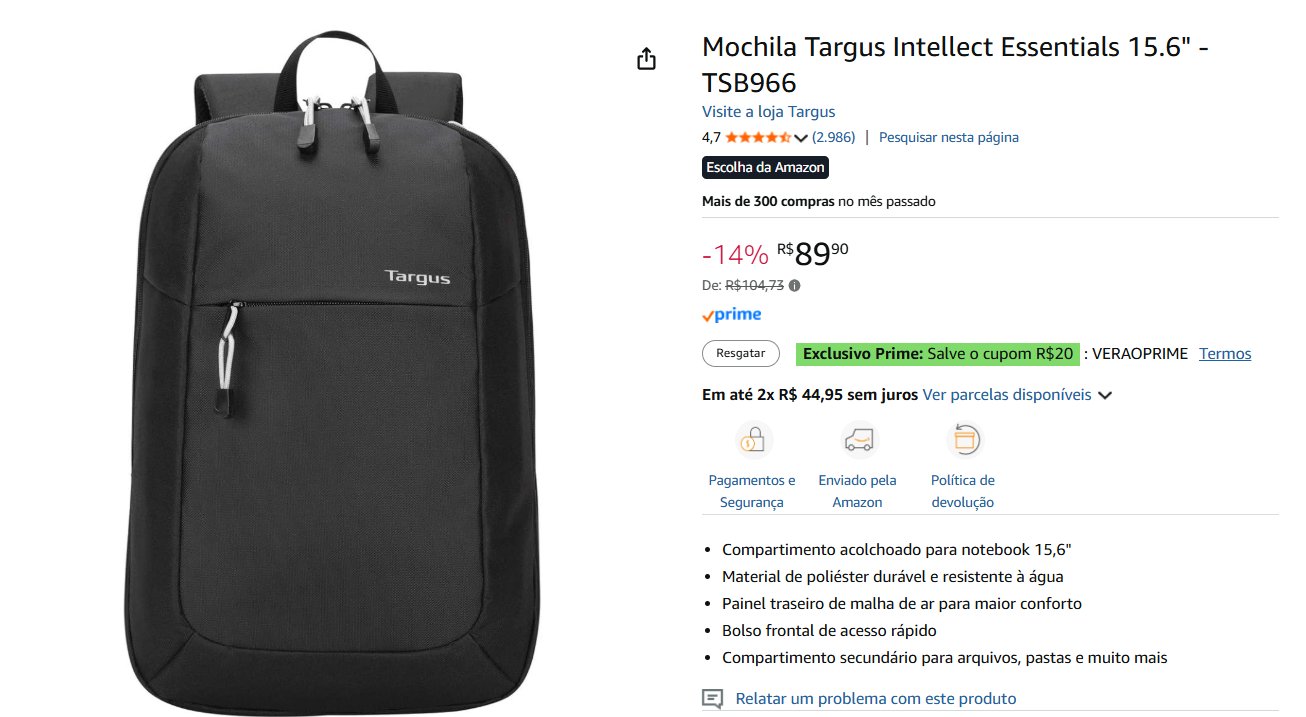Click the Prime logo badge
1306x717 pixels.
pyautogui.click(x=732, y=315)
